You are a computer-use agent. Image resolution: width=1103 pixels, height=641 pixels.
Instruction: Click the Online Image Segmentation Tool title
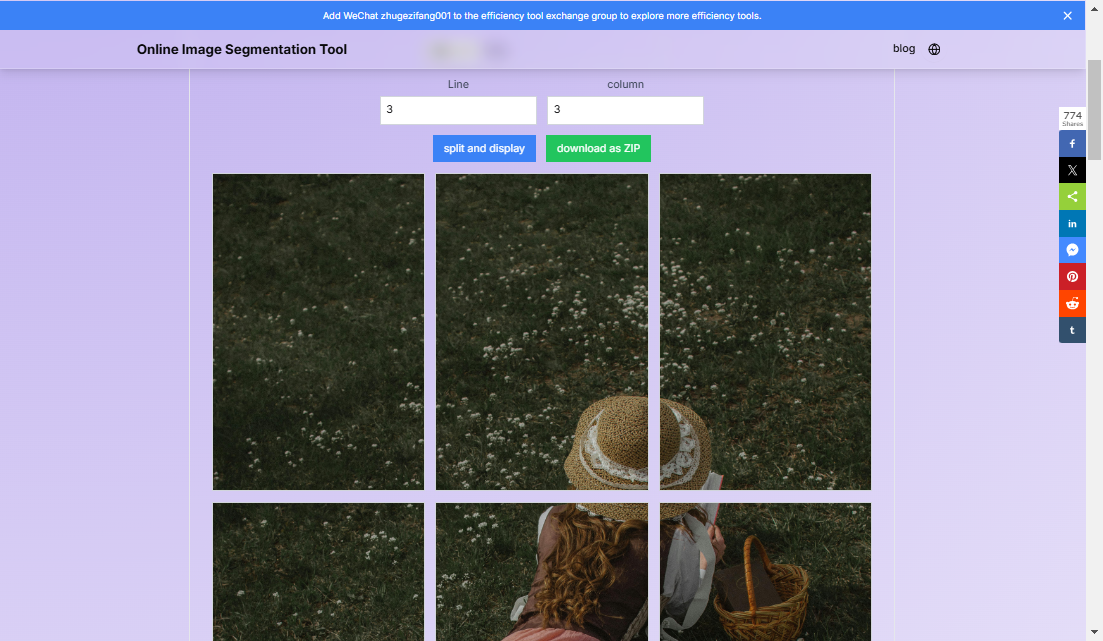(242, 49)
